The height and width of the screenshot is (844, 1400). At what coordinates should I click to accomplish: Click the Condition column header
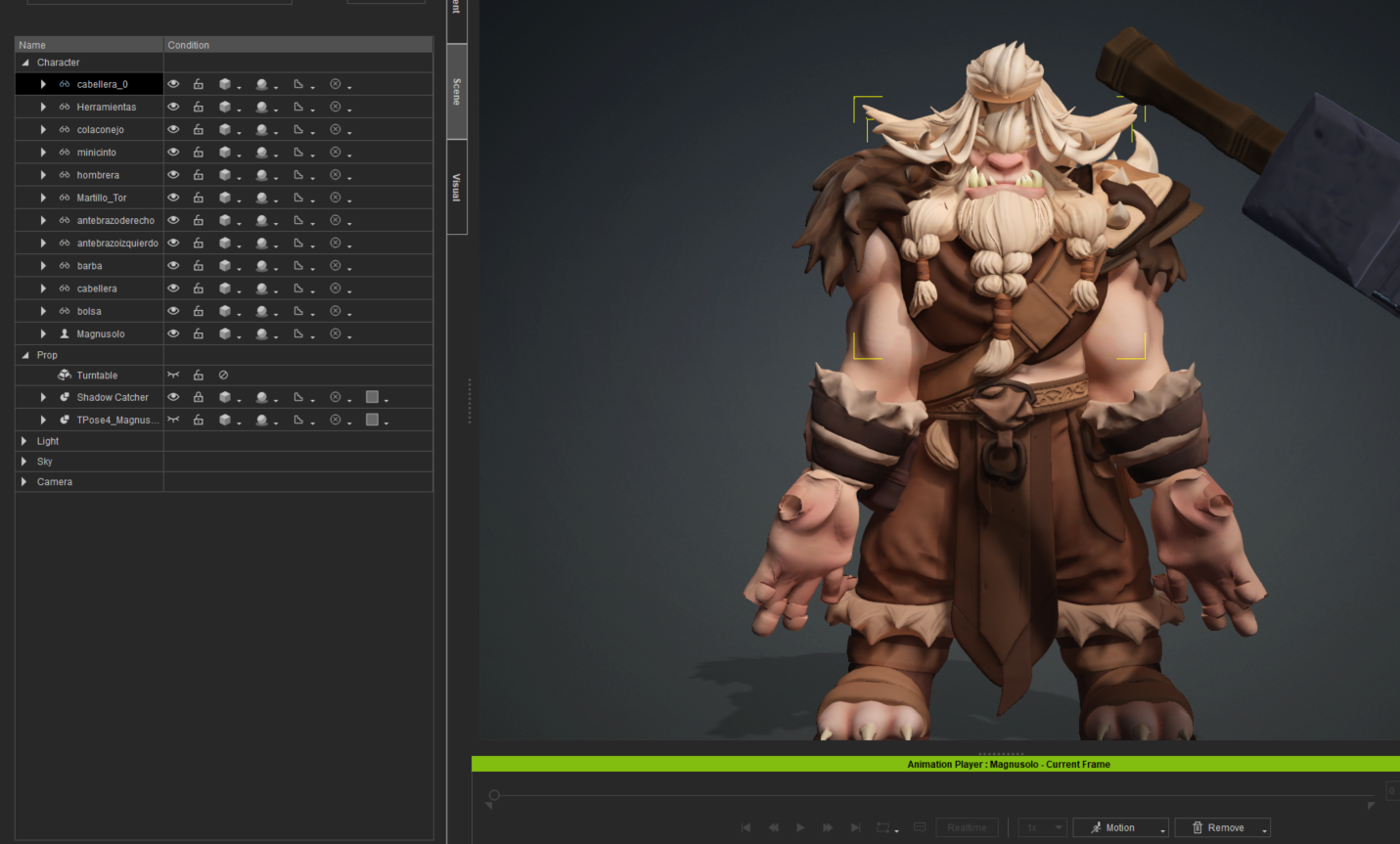click(x=298, y=45)
